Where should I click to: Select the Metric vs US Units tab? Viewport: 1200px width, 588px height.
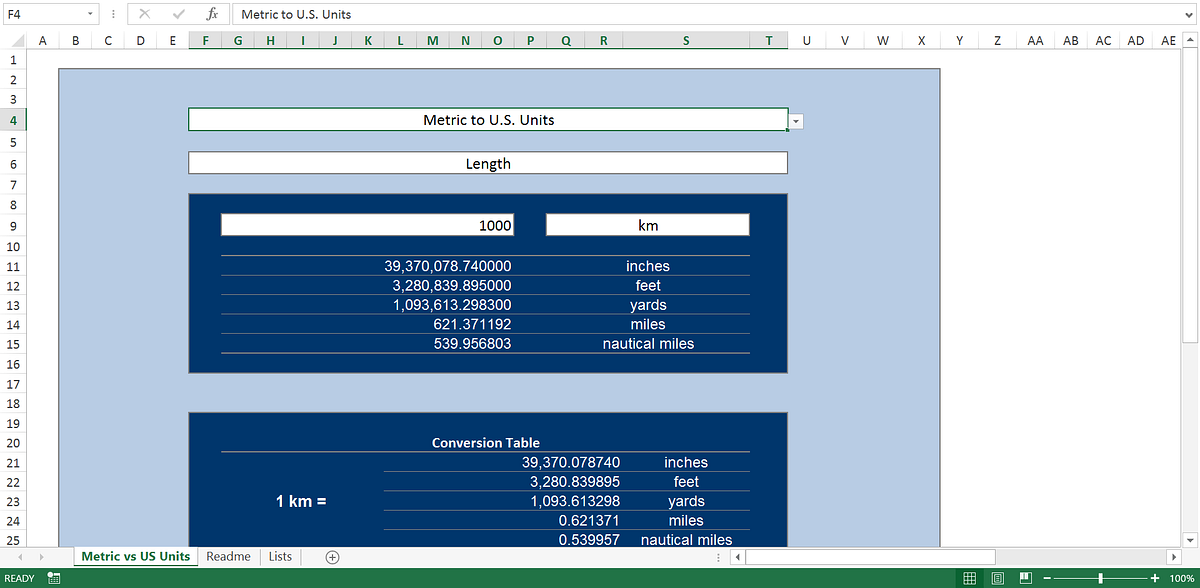(135, 556)
